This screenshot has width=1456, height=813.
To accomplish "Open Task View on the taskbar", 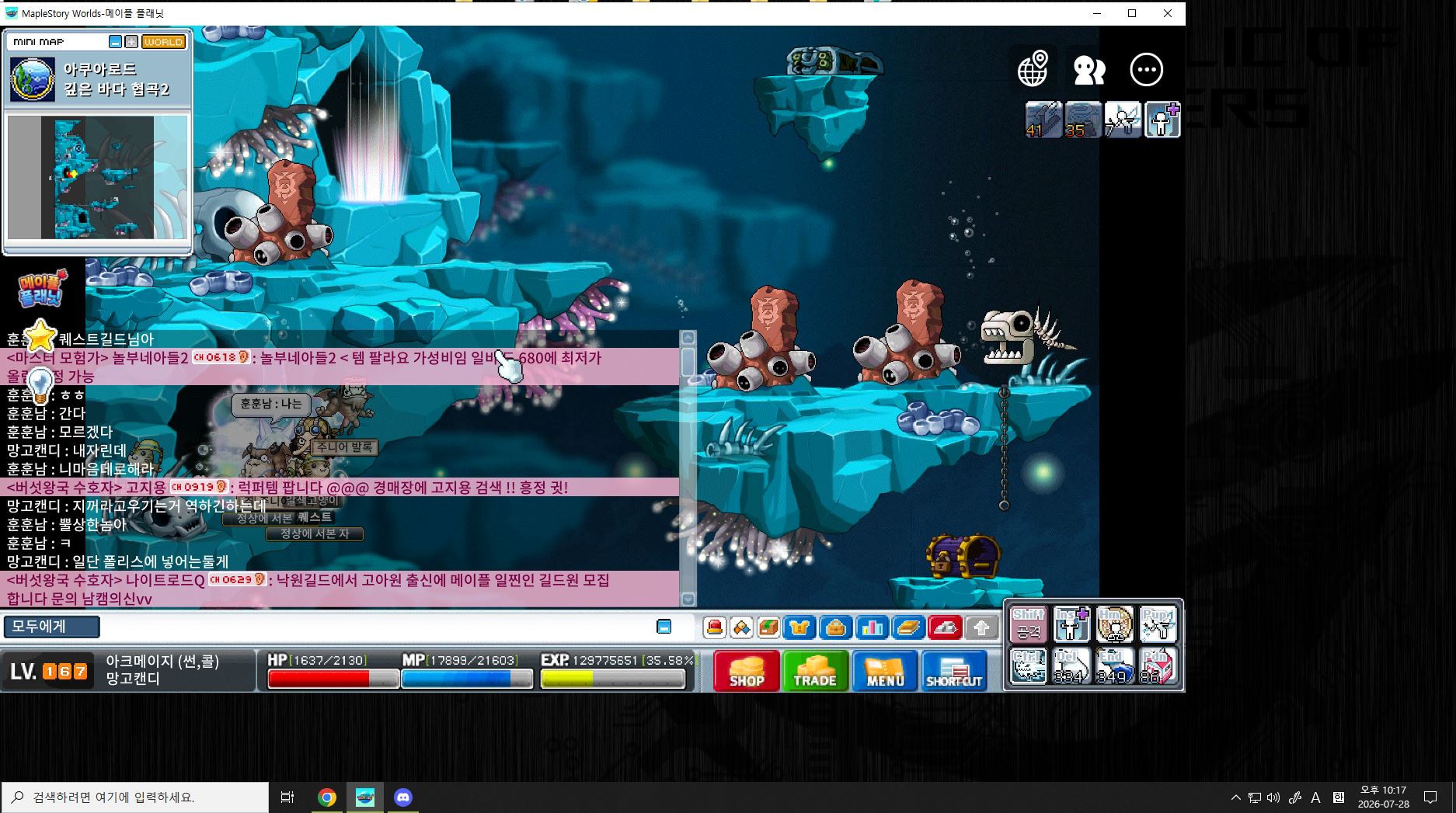I will [x=287, y=797].
